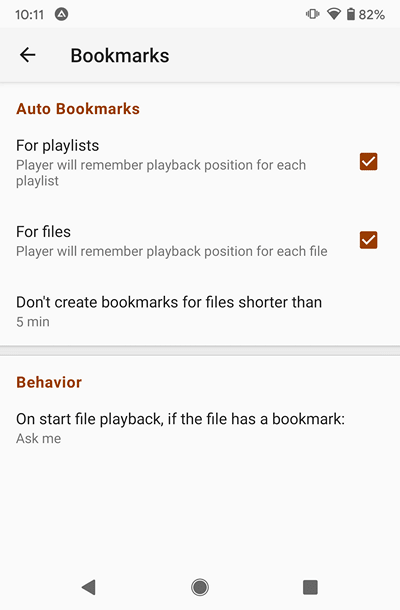Tap the Wi-Fi status icon
The width and height of the screenshot is (400, 610).
point(334,14)
